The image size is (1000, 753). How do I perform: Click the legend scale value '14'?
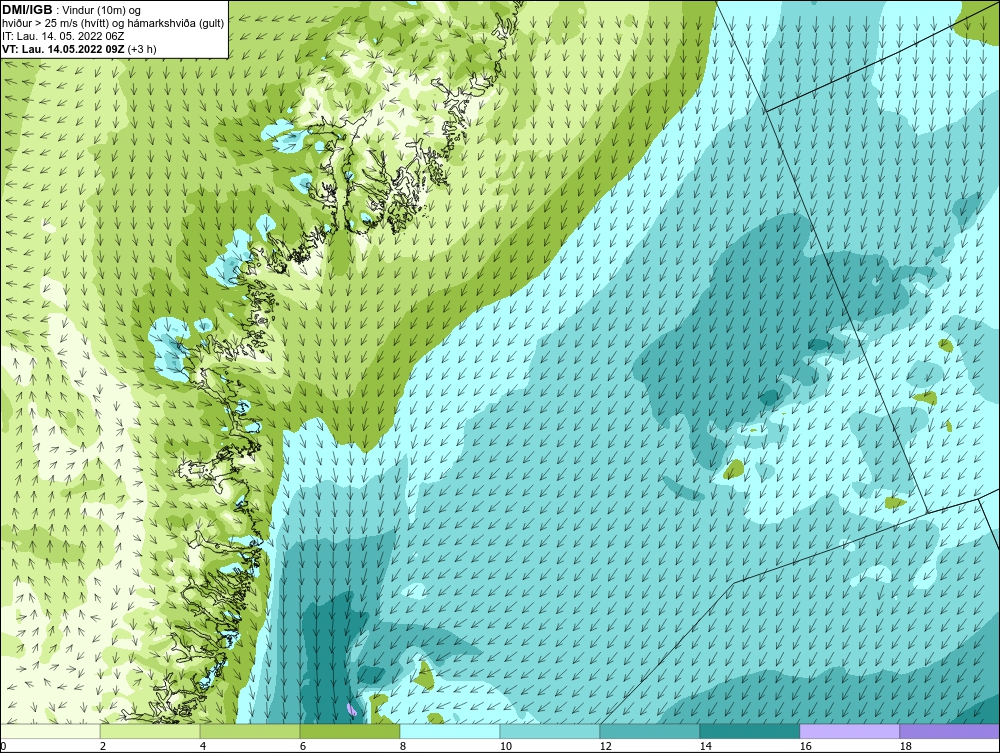click(705, 746)
